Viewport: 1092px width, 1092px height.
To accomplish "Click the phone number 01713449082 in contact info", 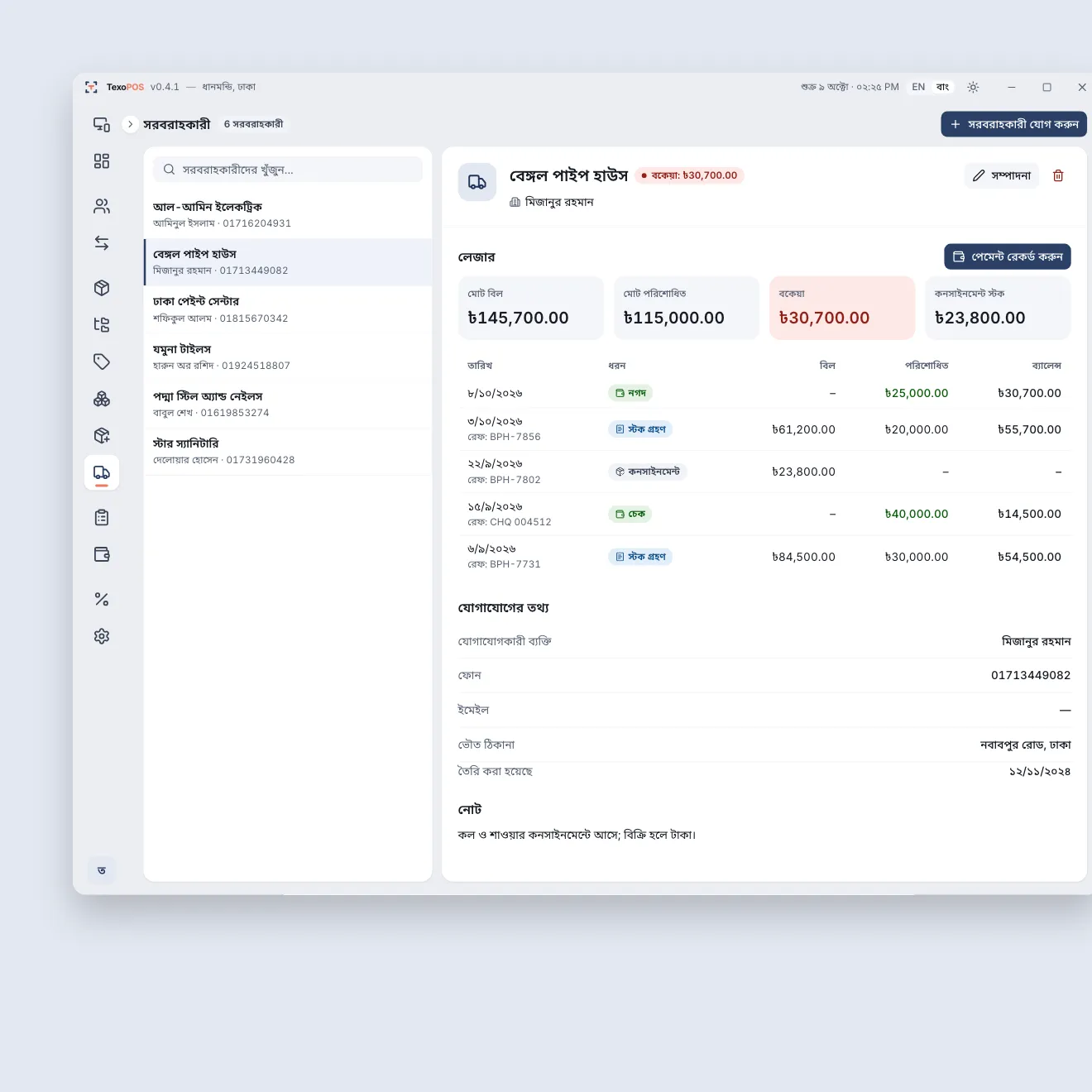I will click(x=1031, y=675).
